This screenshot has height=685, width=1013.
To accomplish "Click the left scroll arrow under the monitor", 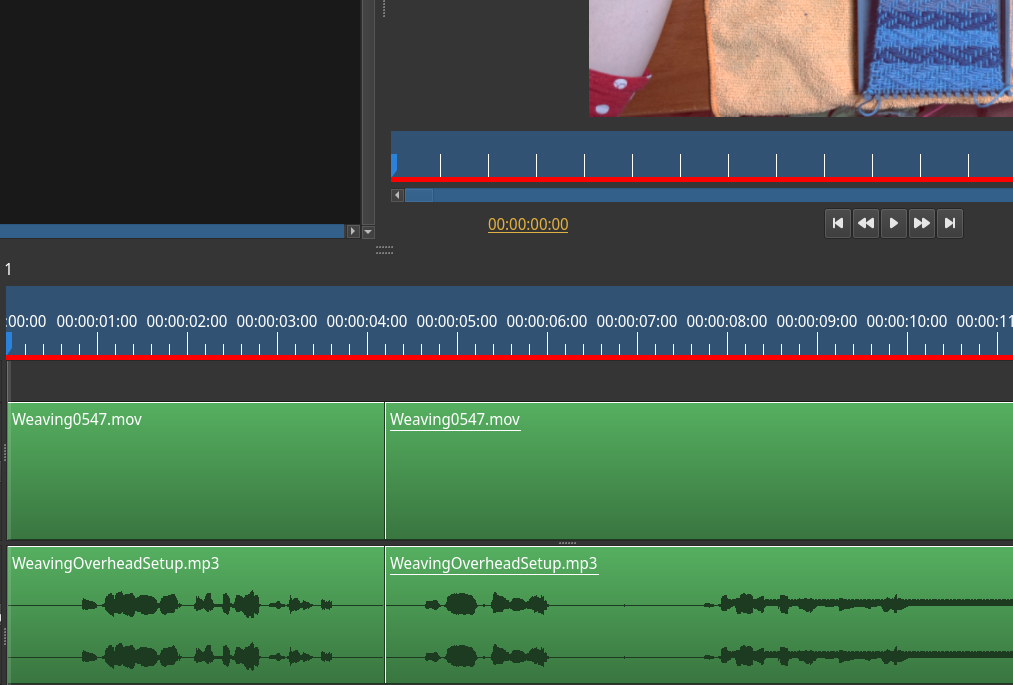I will (x=397, y=195).
